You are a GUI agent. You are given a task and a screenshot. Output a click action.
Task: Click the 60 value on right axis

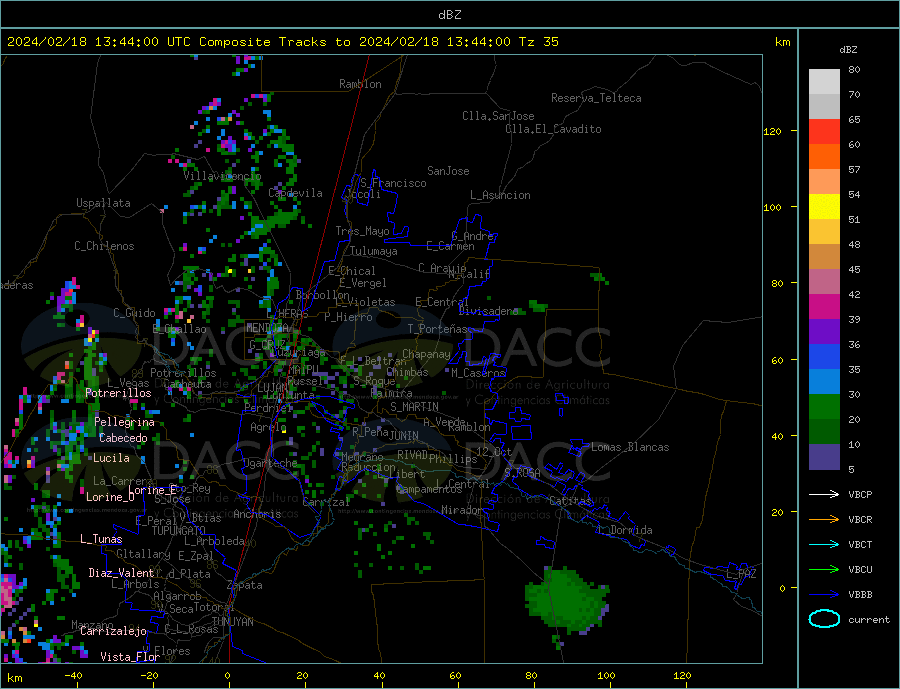(x=777, y=361)
